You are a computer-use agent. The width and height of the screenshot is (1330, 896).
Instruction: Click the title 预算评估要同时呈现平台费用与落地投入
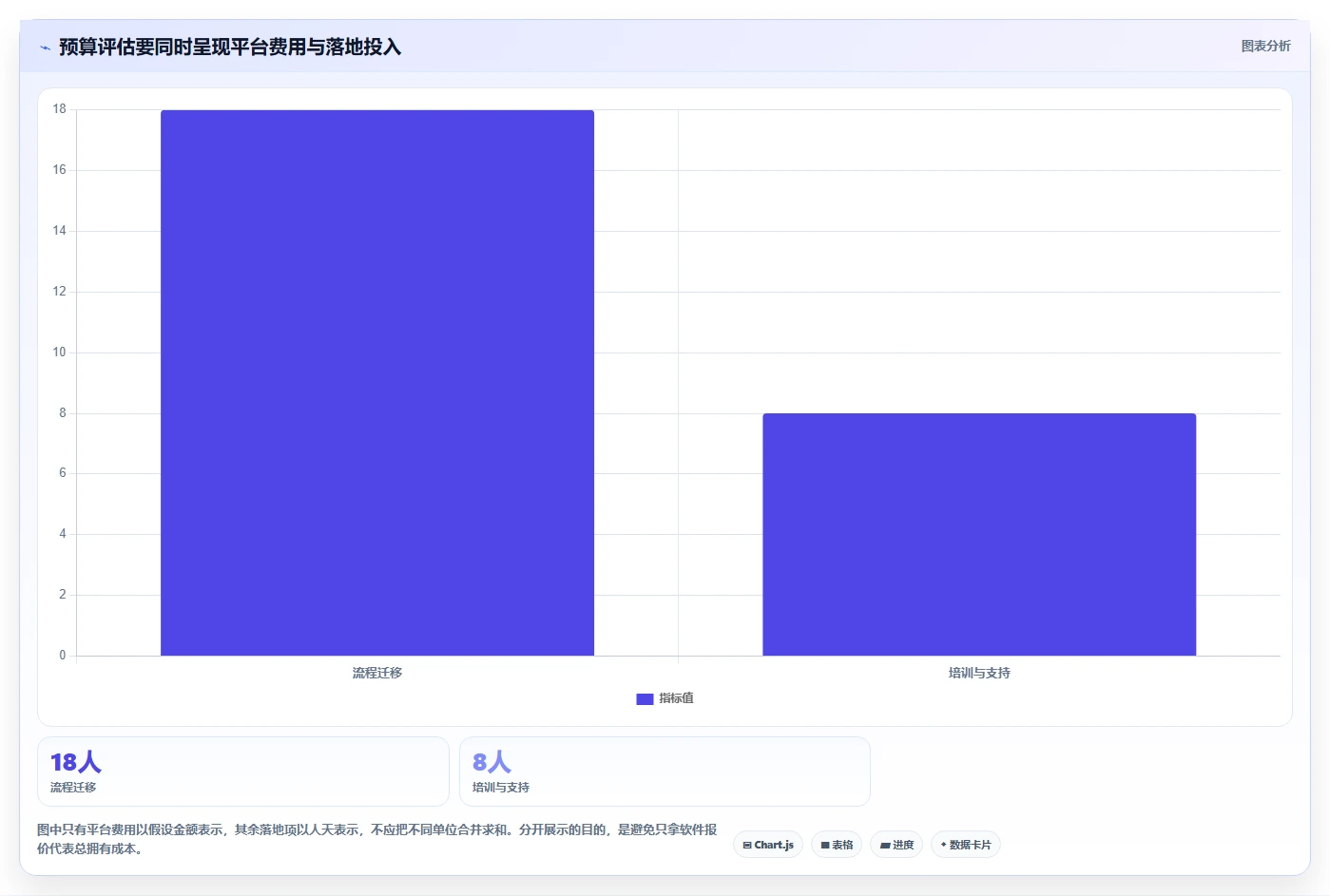click(230, 47)
